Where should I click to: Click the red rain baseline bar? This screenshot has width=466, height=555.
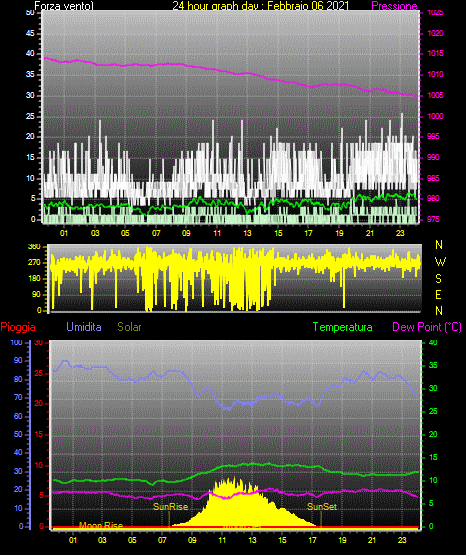point(235,528)
